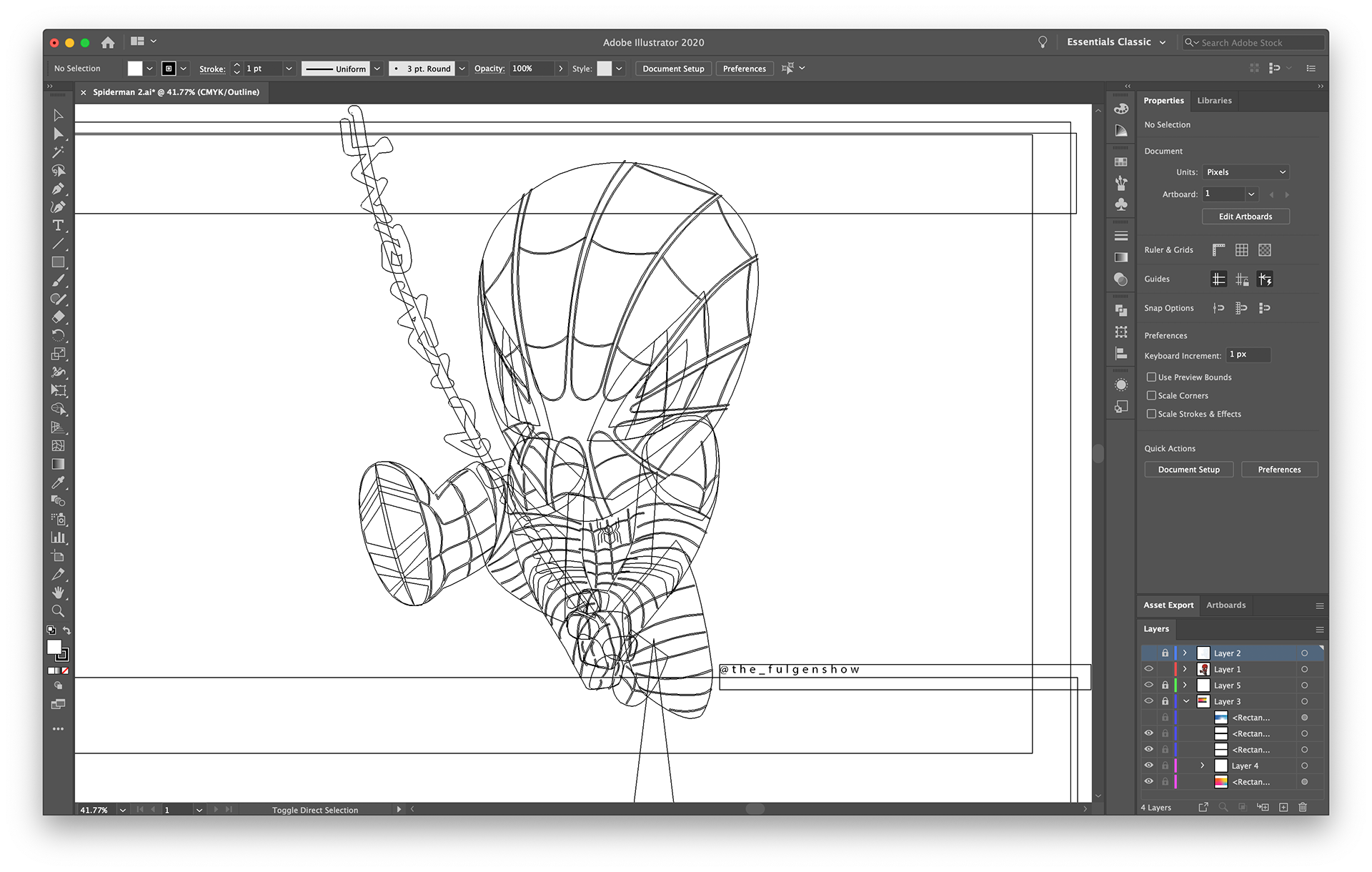Image resolution: width=1372 pixels, height=872 pixels.
Task: Toggle the lock on Layer 2
Action: tap(1165, 653)
